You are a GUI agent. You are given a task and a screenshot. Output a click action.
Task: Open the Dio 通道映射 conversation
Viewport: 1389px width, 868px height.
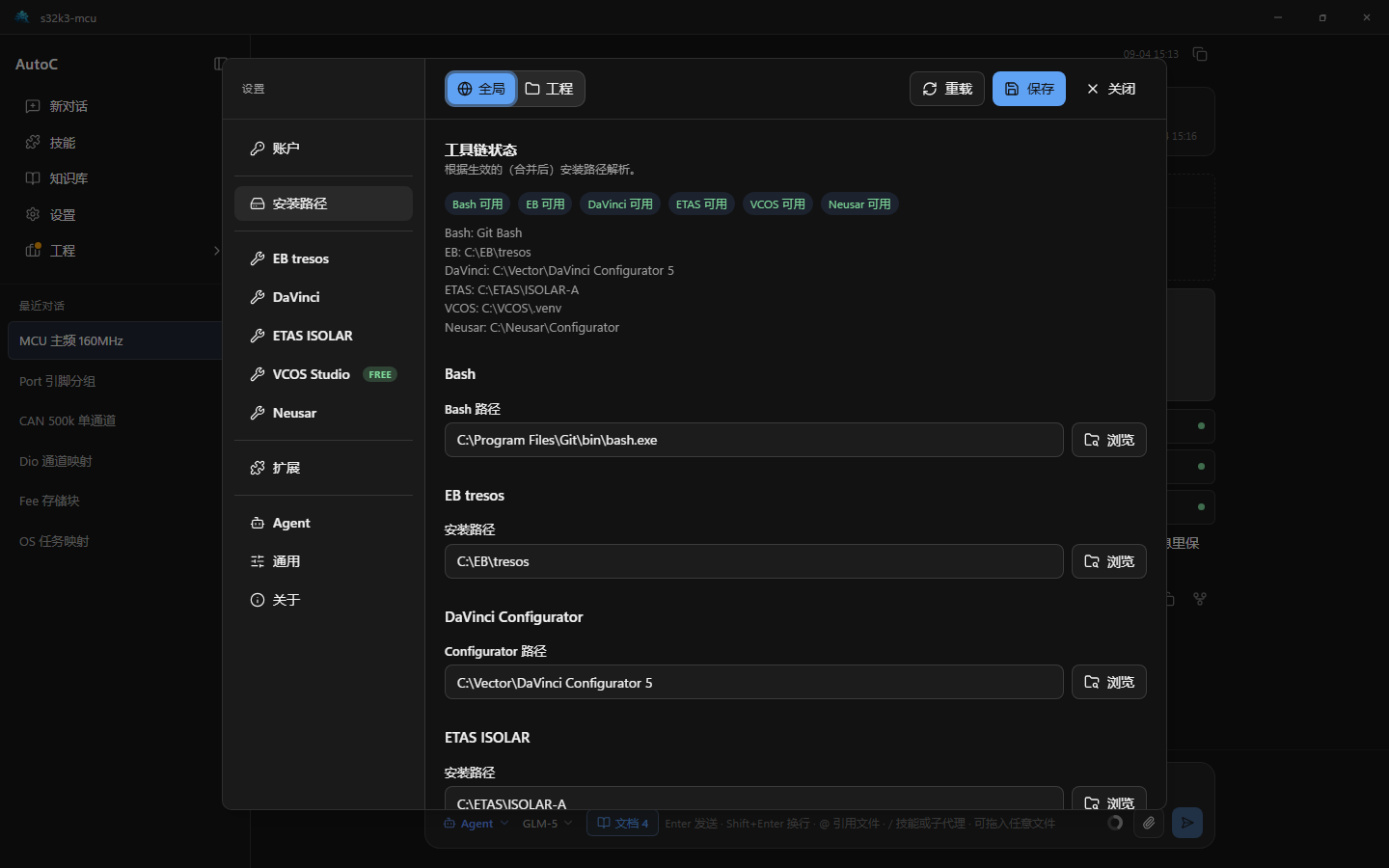pyautogui.click(x=115, y=461)
